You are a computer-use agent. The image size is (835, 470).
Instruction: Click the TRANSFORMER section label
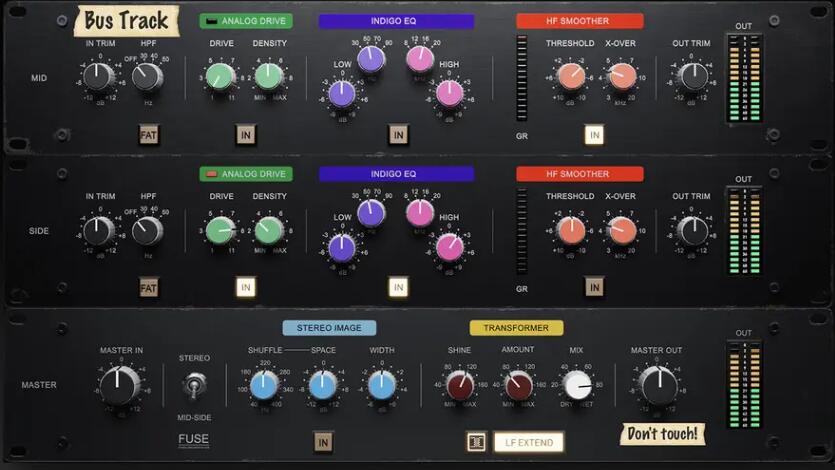pos(516,327)
